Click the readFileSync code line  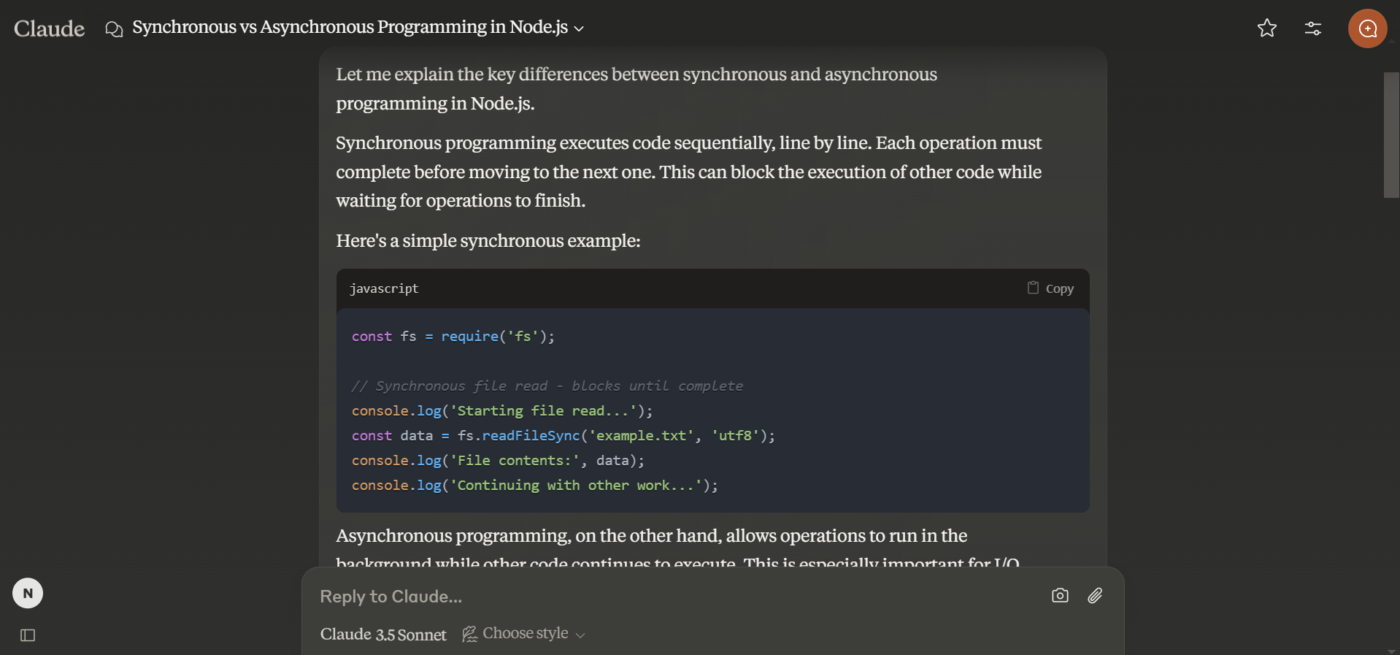pos(563,435)
